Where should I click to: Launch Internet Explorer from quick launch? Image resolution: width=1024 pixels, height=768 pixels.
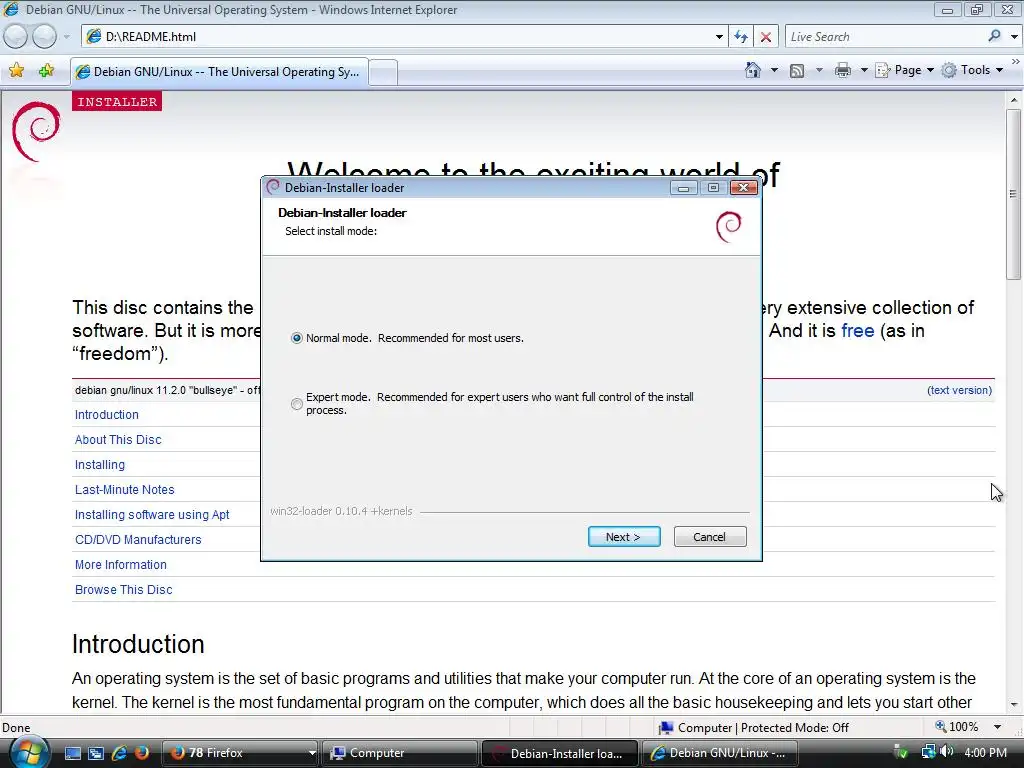coord(119,753)
